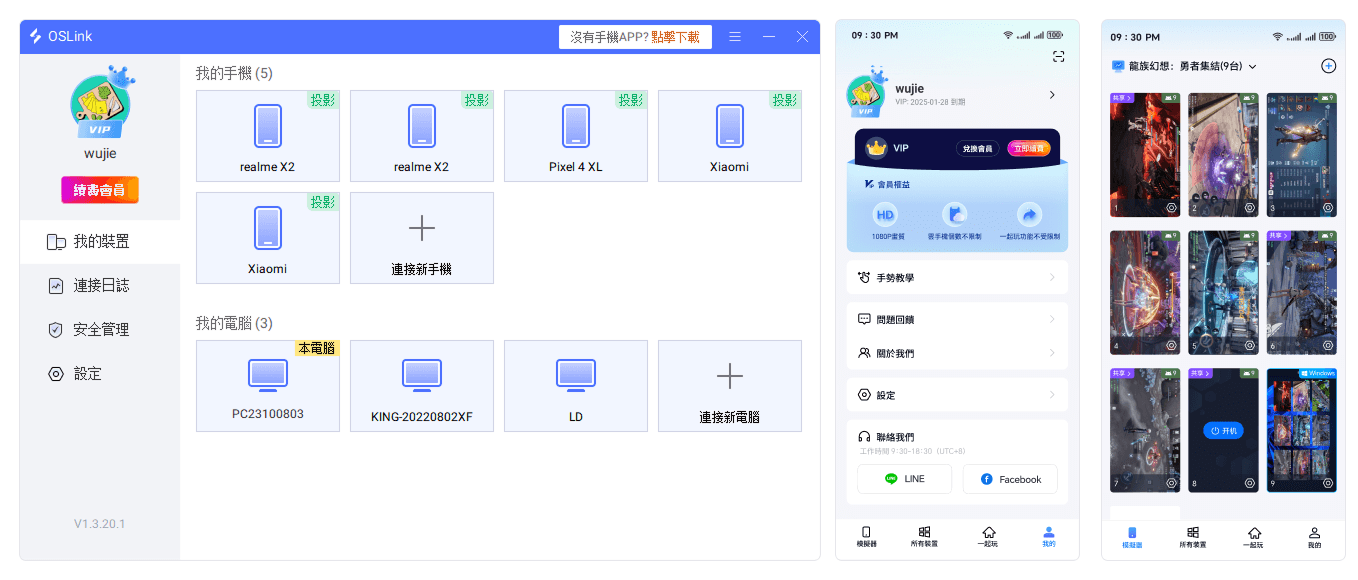Switch to 連接日誌 in sidebar
The width and height of the screenshot is (1358, 580).
(x=101, y=285)
